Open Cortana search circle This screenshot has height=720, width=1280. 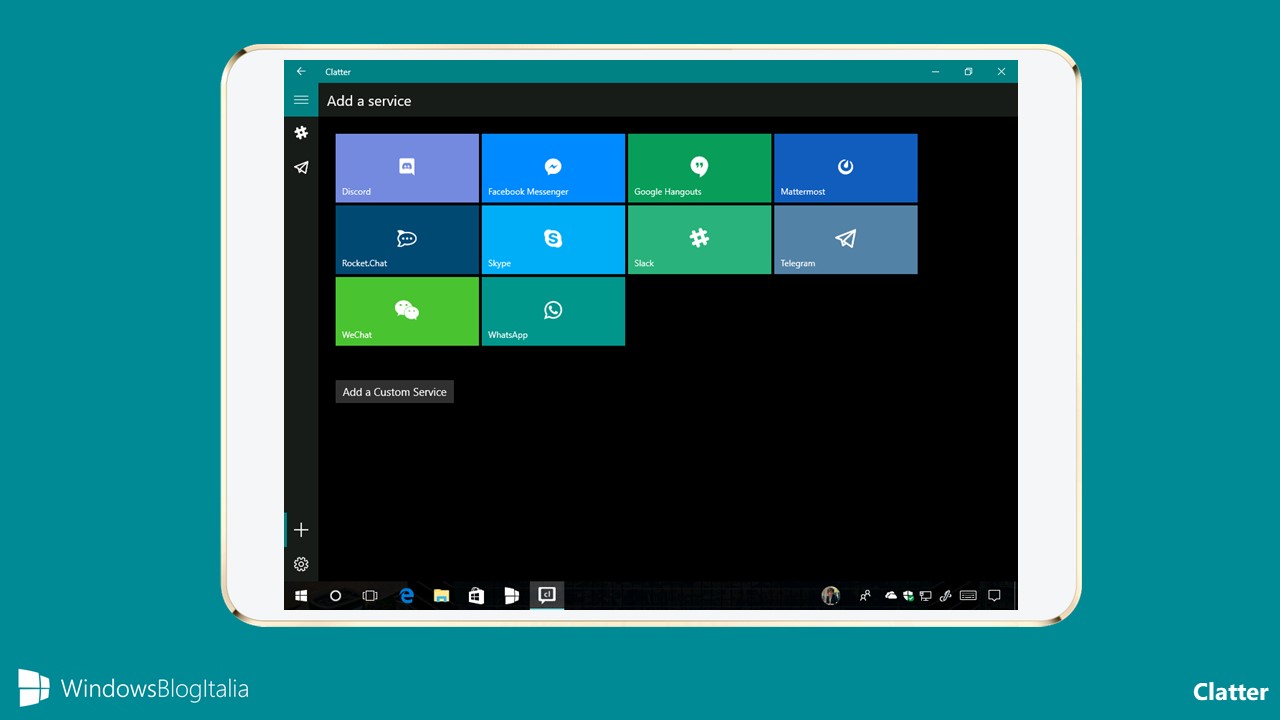336,596
